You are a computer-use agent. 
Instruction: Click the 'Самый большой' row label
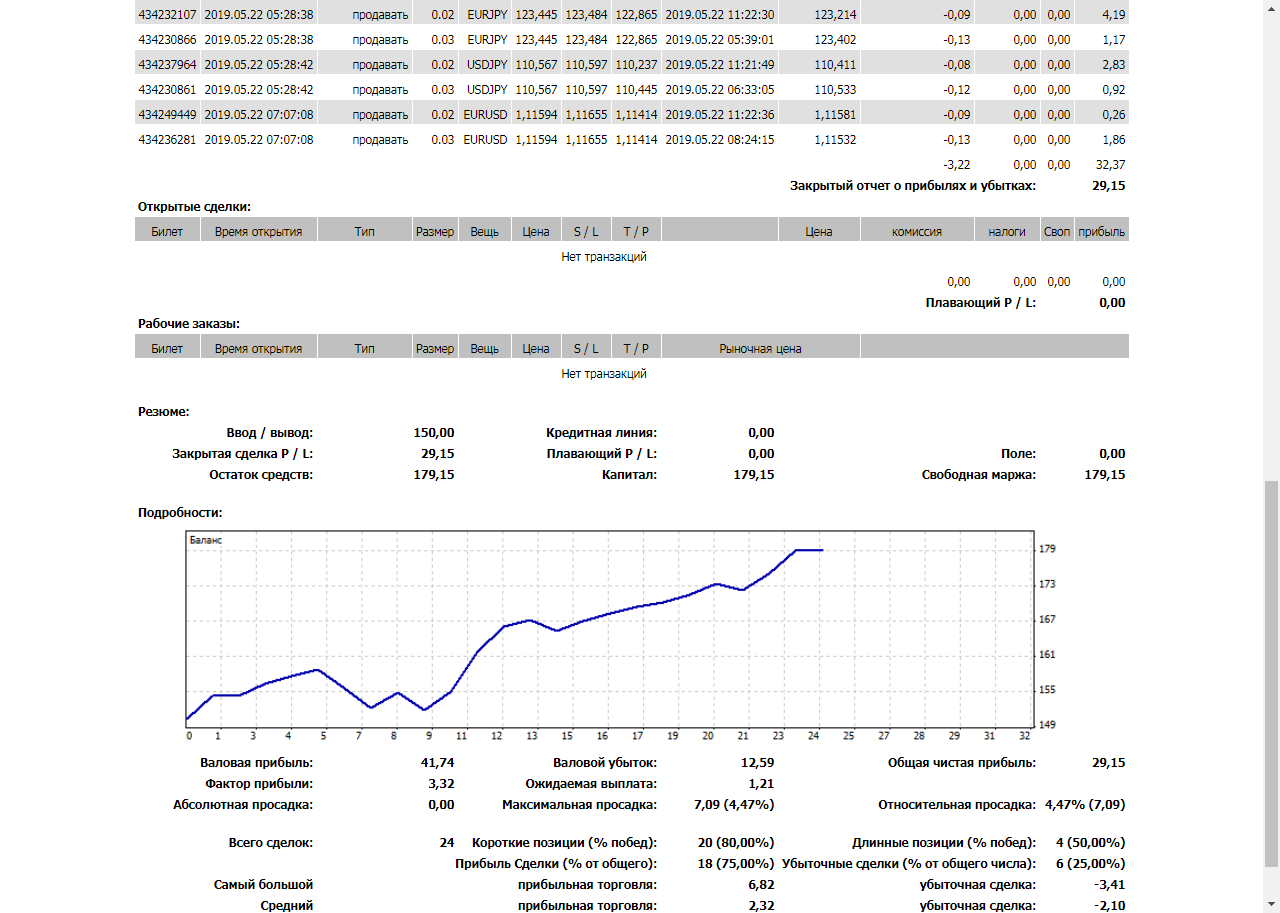click(x=263, y=885)
